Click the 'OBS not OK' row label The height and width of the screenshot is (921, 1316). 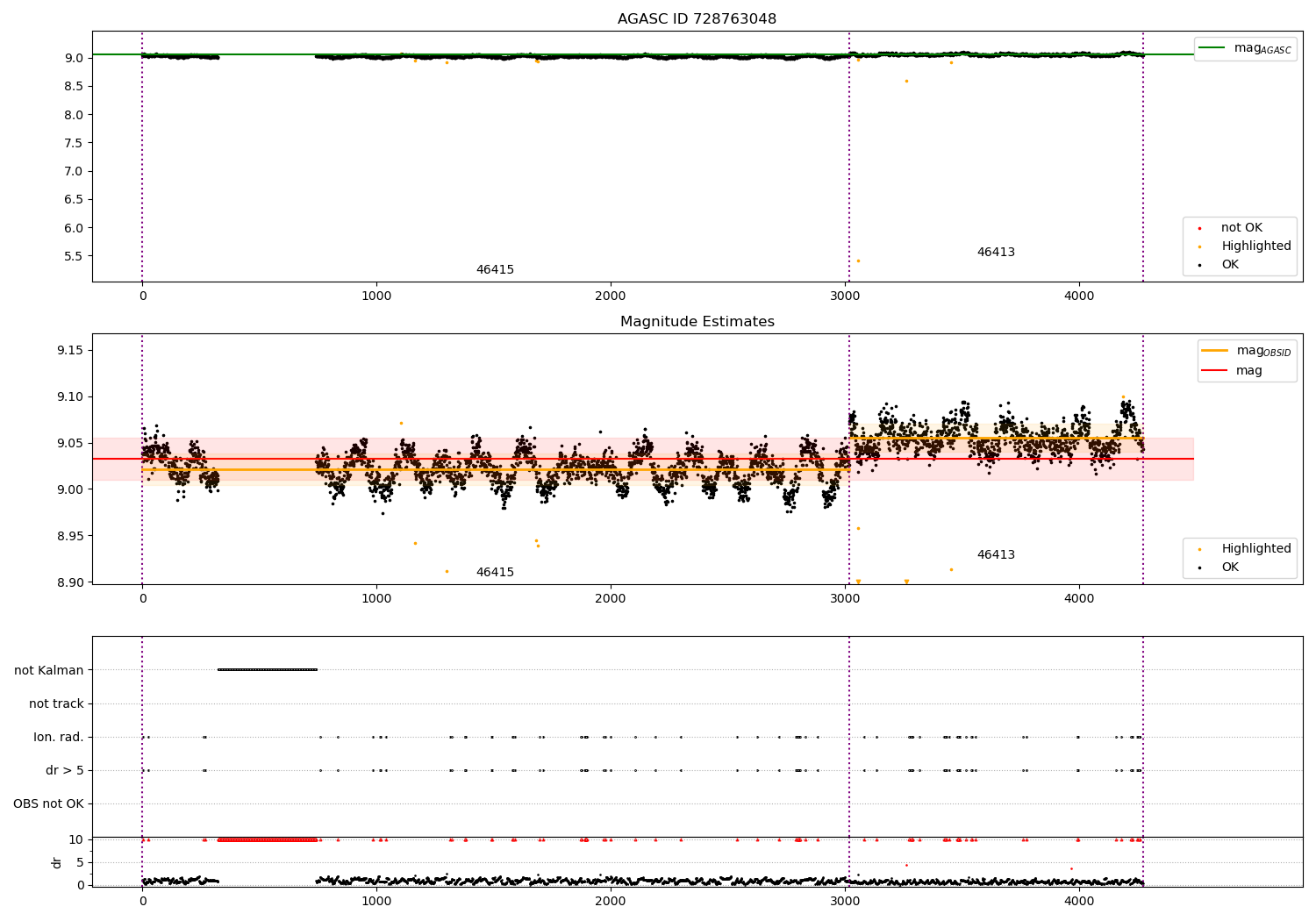click(48, 803)
